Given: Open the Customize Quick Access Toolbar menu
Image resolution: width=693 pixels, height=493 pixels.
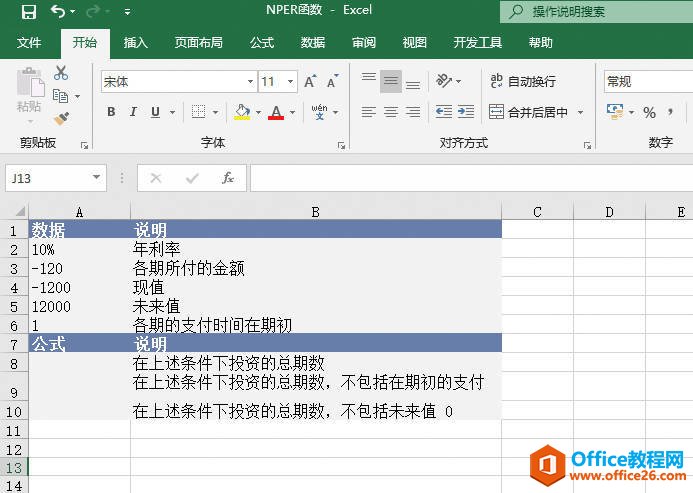Looking at the screenshot, I should (x=127, y=12).
